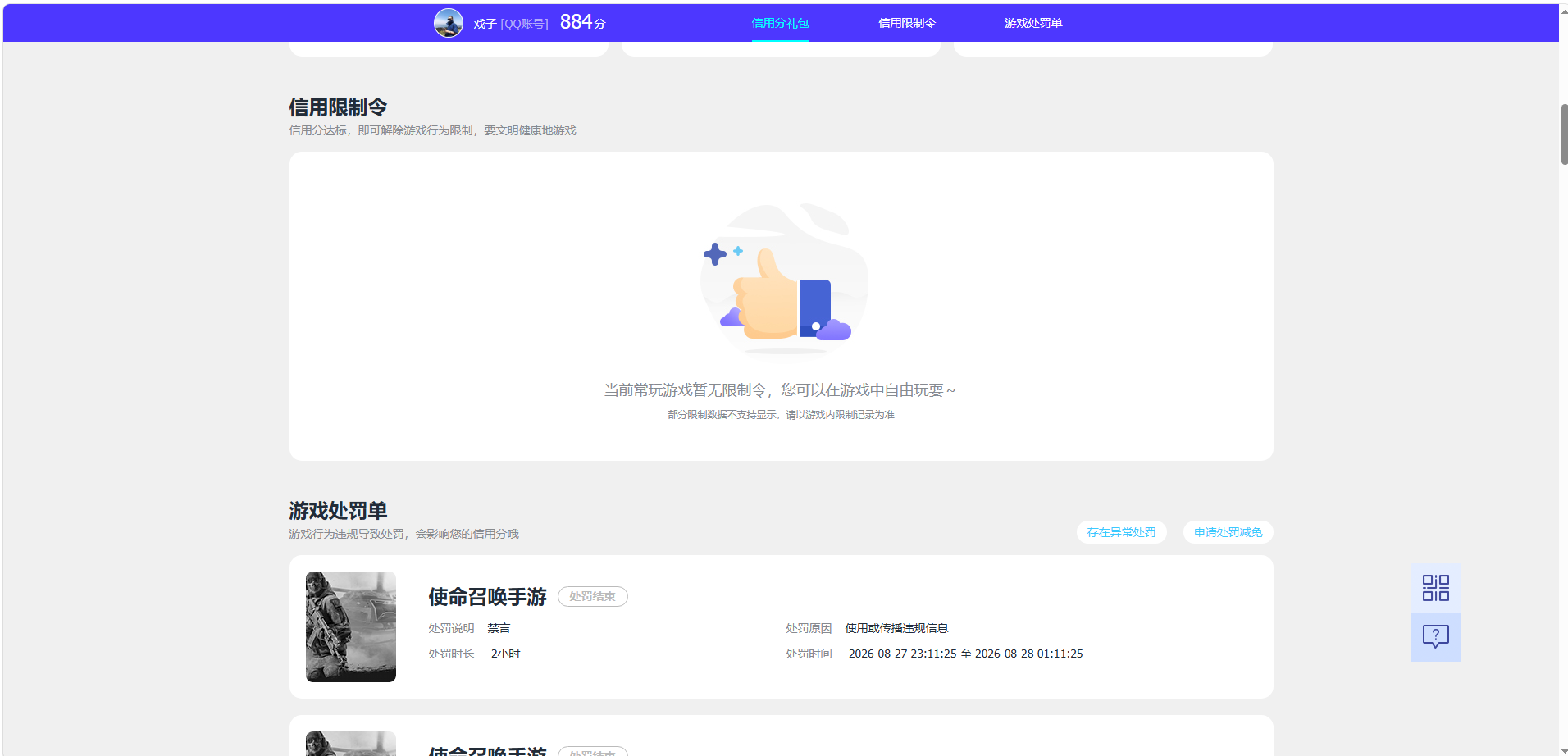The height and width of the screenshot is (756, 1568).
Task: Click the 处罚结束 status badge in the 禁言 penalty card
Action: click(592, 597)
